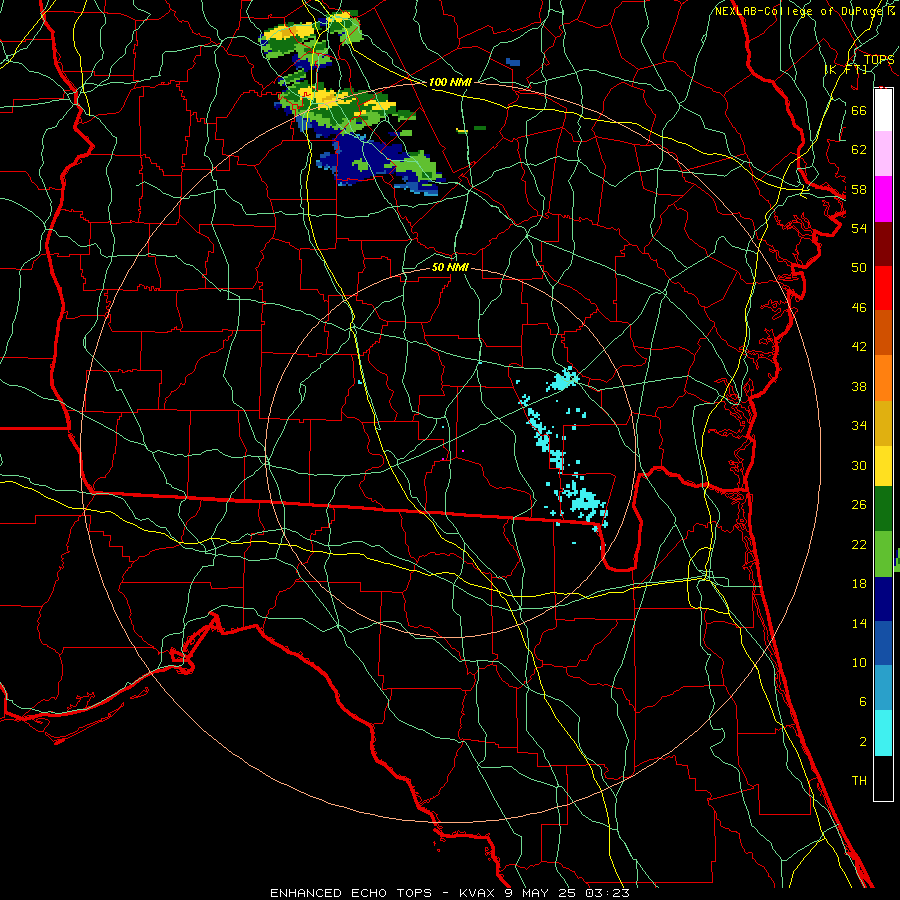Screen dimensions: 900x900
Task: Click the '10' legend value
Action: 859,662
